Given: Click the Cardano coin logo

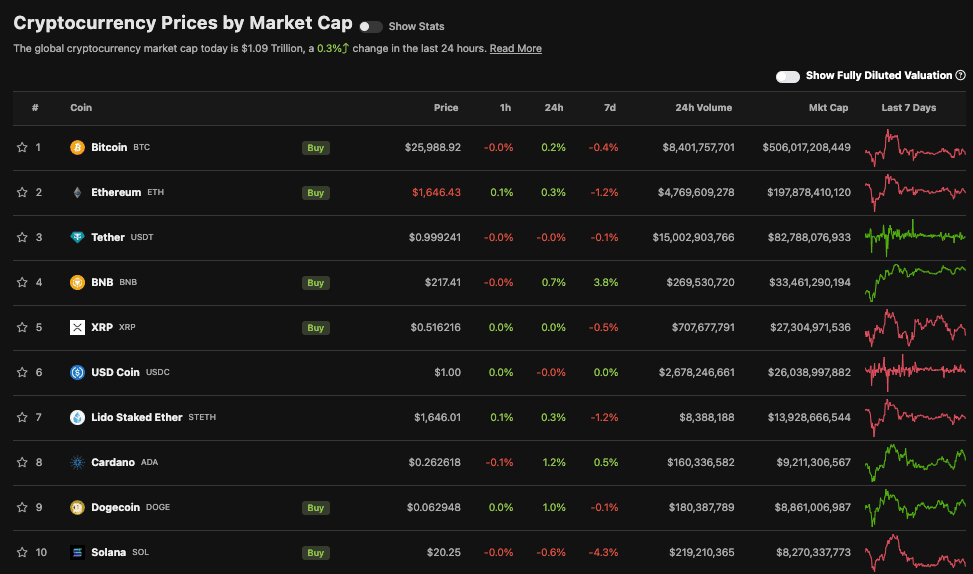Looking at the screenshot, I should point(77,462).
